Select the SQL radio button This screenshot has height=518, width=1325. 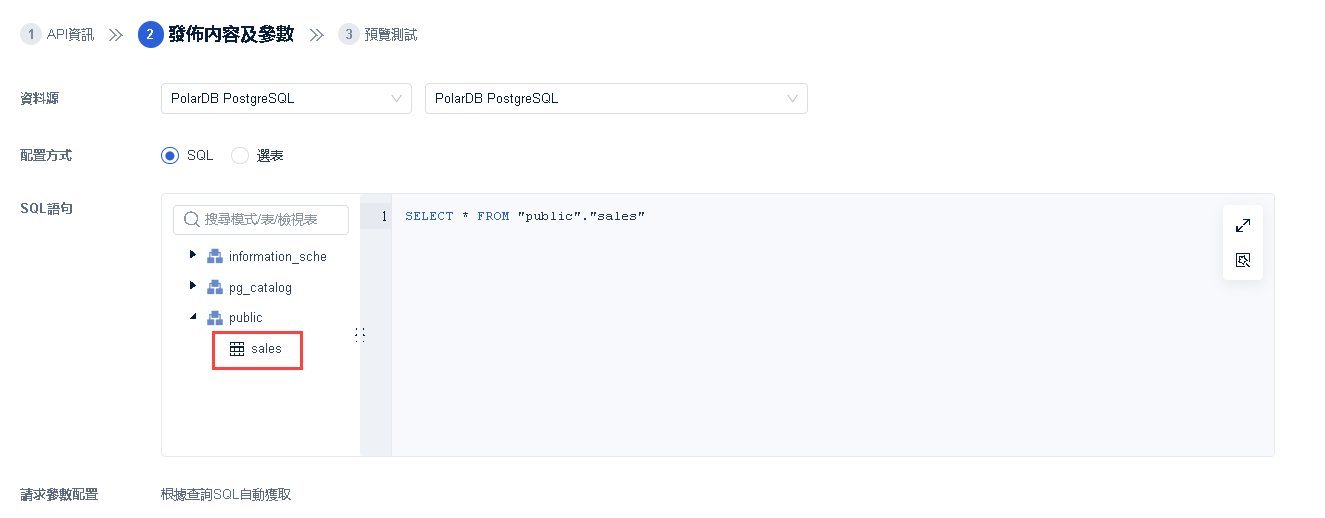point(169,156)
